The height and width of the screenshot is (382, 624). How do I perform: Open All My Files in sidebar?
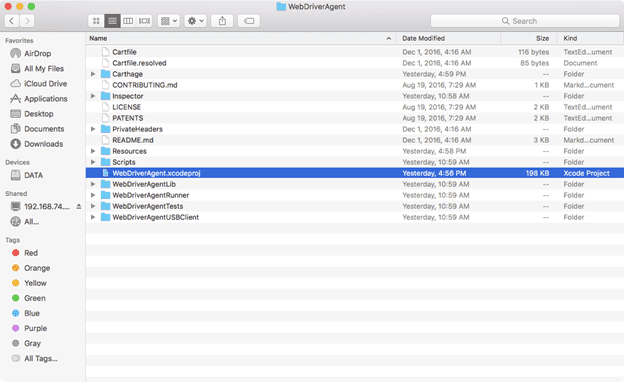pyautogui.click(x=44, y=68)
